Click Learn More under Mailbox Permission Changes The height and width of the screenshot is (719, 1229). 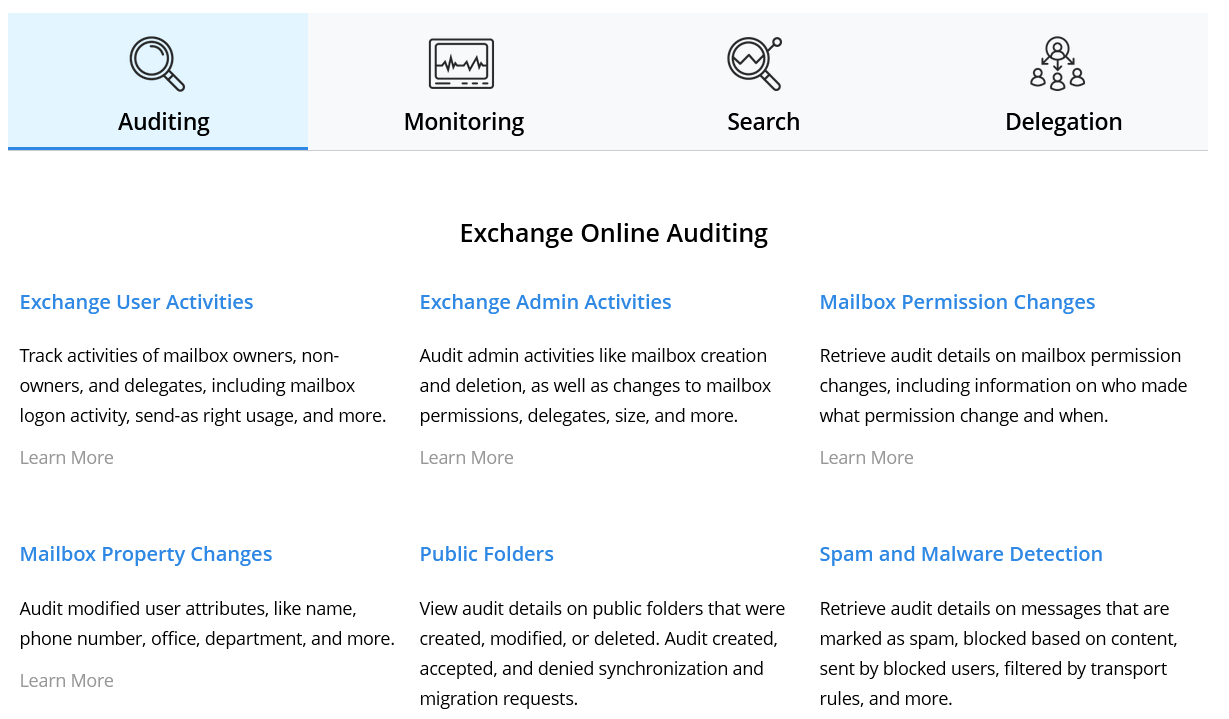pyautogui.click(x=867, y=458)
